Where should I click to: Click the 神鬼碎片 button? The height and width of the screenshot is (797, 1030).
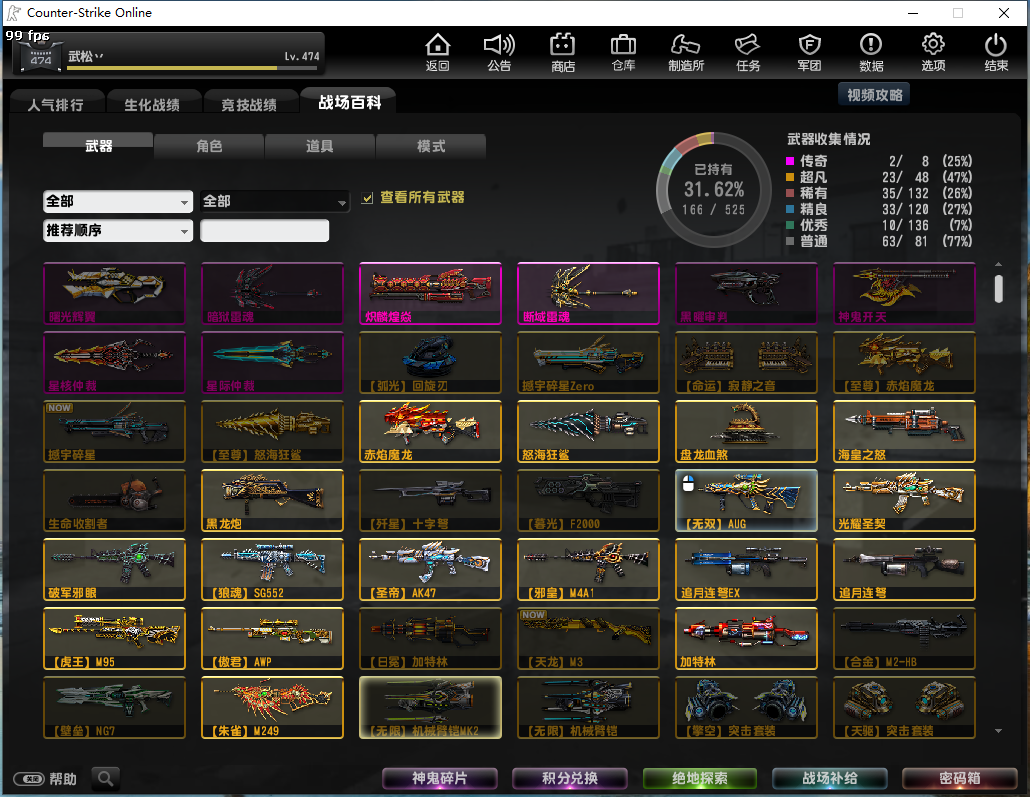coord(439,778)
